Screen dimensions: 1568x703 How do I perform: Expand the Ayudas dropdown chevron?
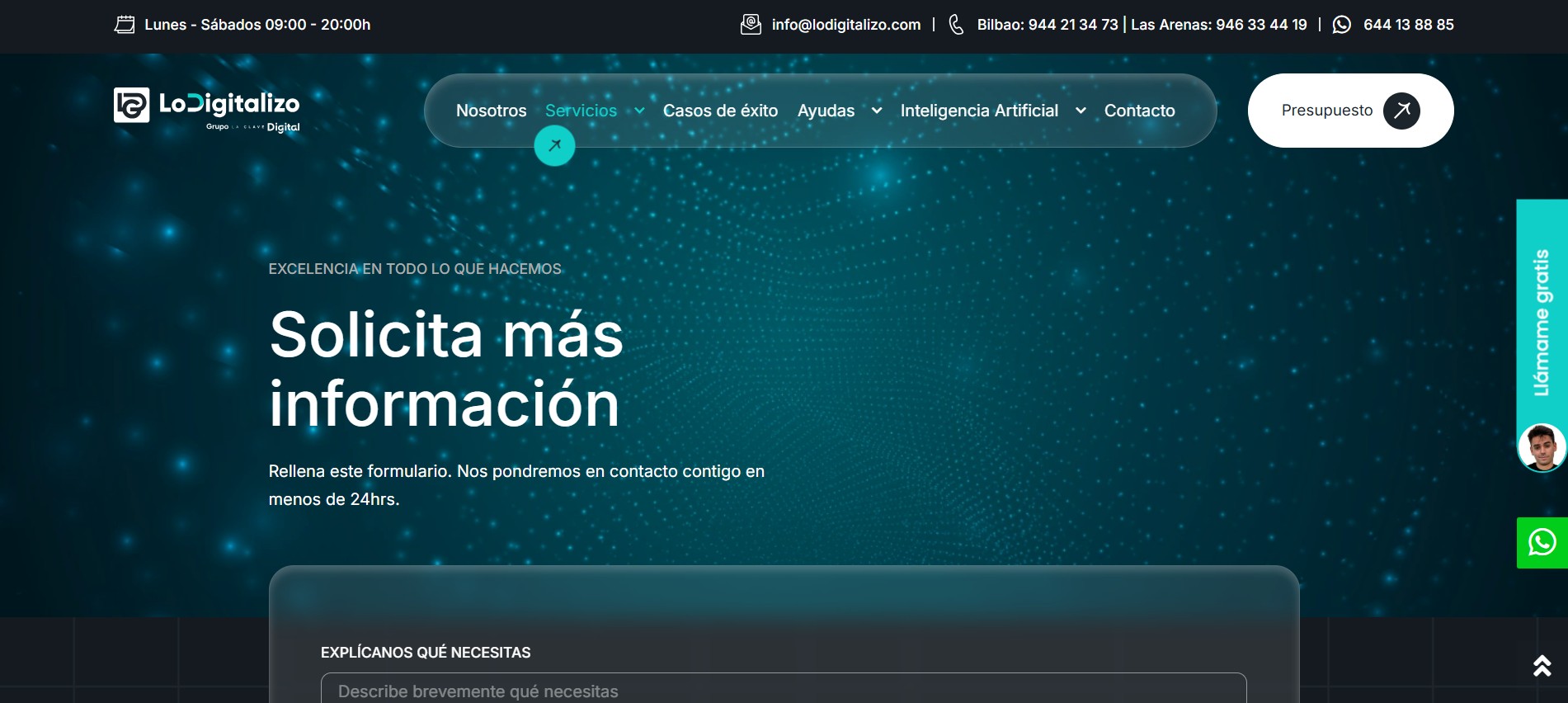click(x=877, y=111)
